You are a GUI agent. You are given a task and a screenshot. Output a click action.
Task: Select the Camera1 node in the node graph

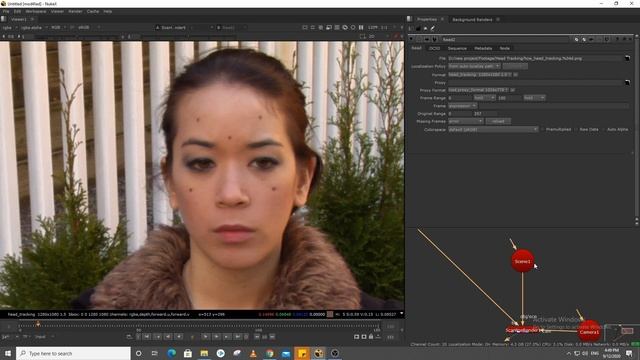[x=589, y=331]
